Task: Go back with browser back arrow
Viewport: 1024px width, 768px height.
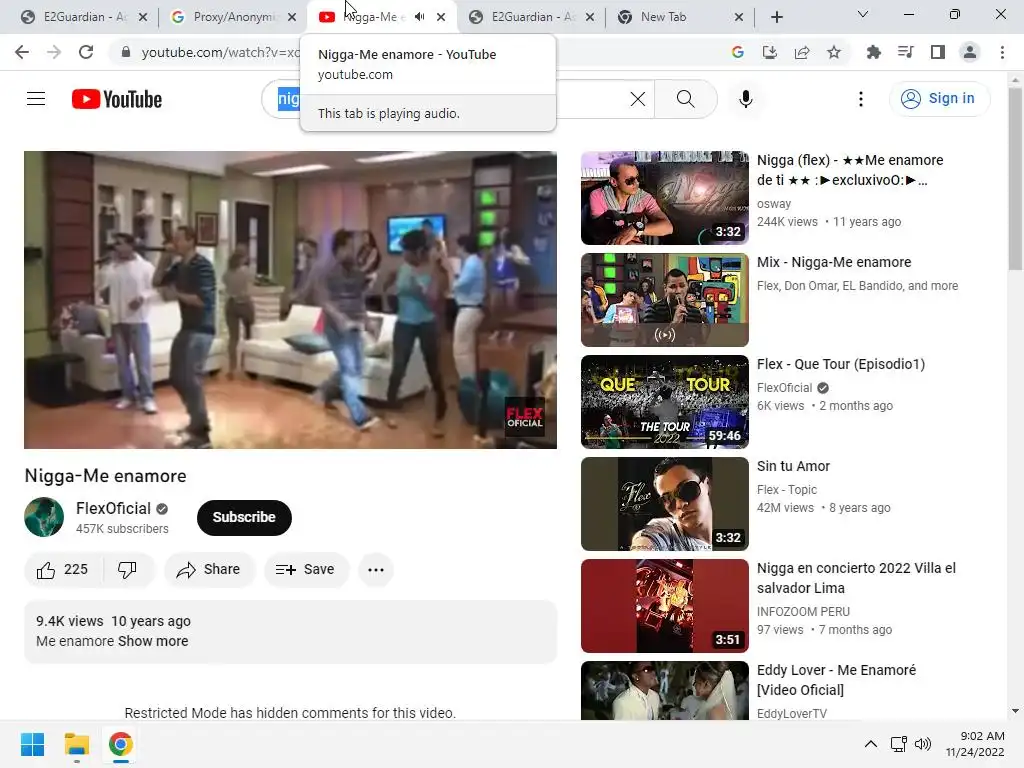Action: click(x=22, y=52)
